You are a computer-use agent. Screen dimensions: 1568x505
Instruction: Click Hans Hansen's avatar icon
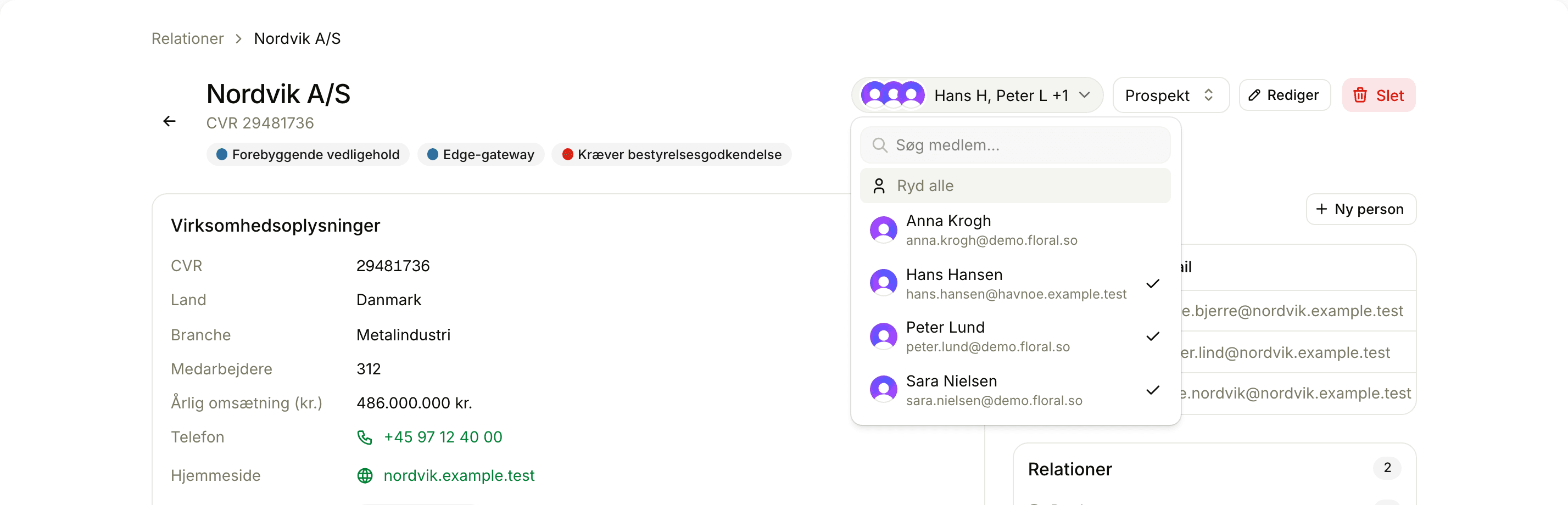tap(883, 284)
